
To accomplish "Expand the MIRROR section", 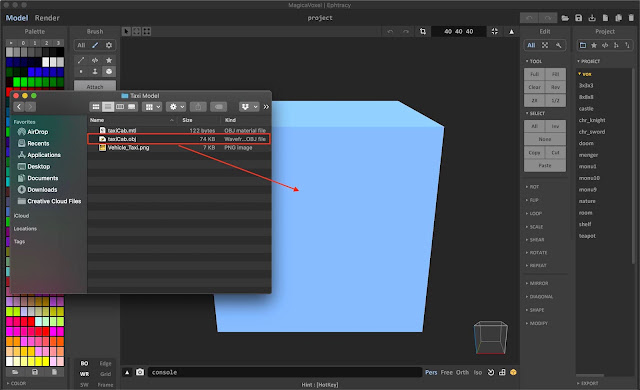I will click(x=537, y=283).
